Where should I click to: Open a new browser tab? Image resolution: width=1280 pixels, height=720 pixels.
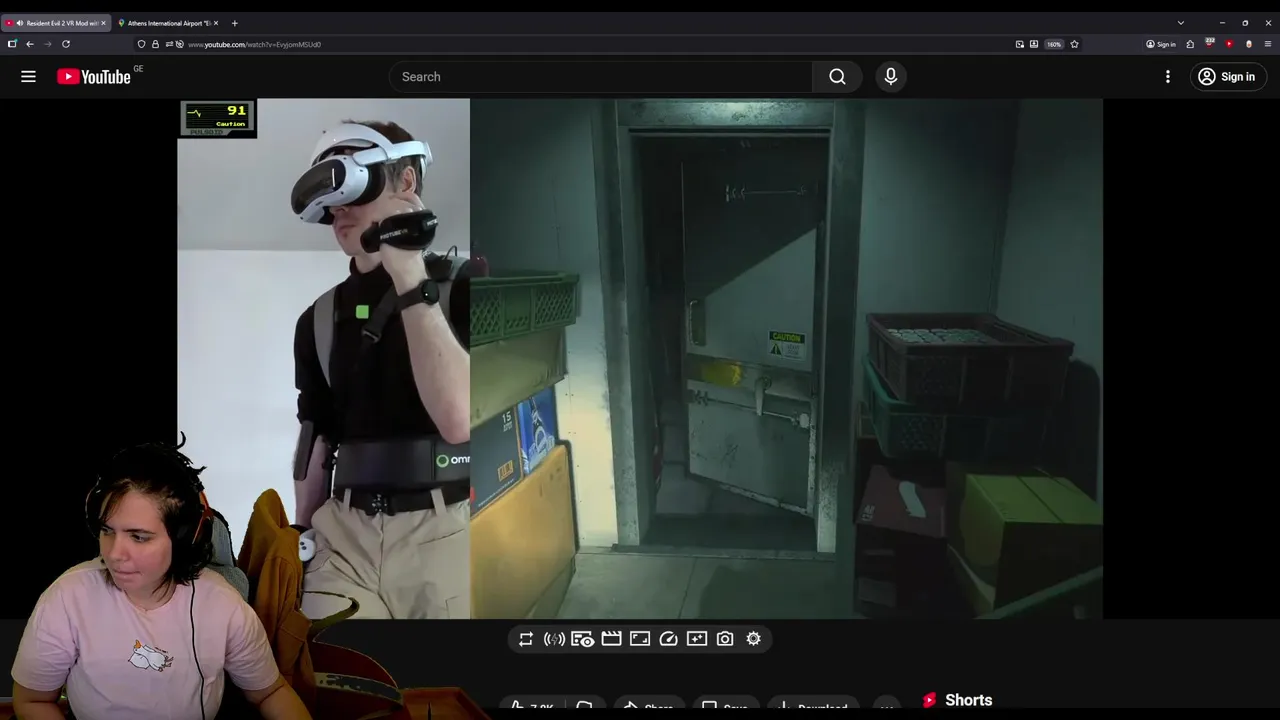[x=234, y=23]
